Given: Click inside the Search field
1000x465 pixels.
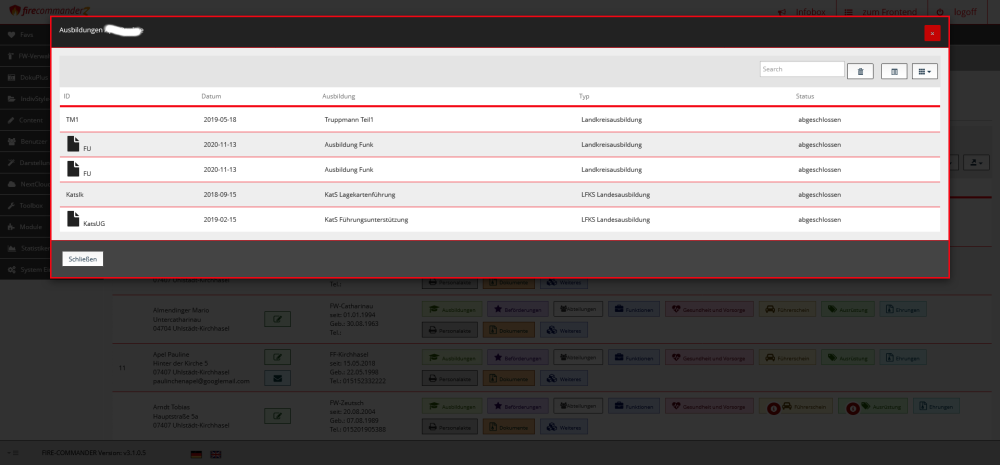Looking at the screenshot, I should 802,70.
